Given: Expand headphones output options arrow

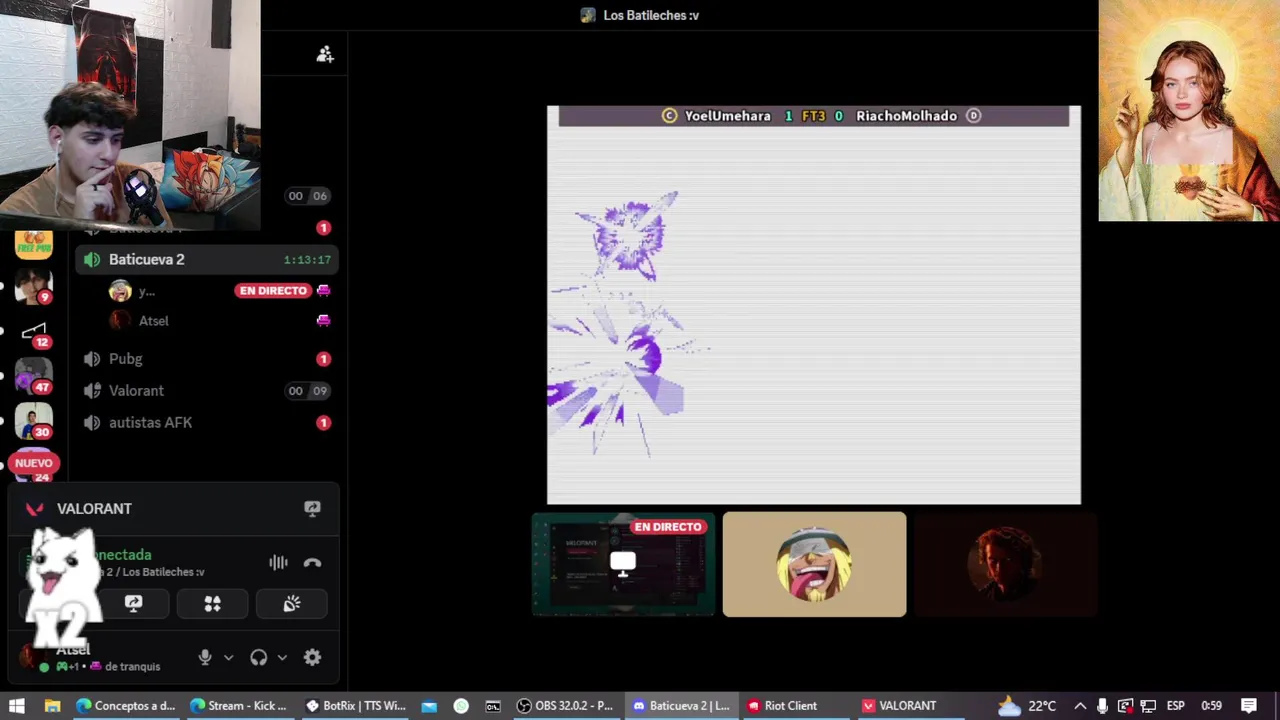Looking at the screenshot, I should coord(282,657).
